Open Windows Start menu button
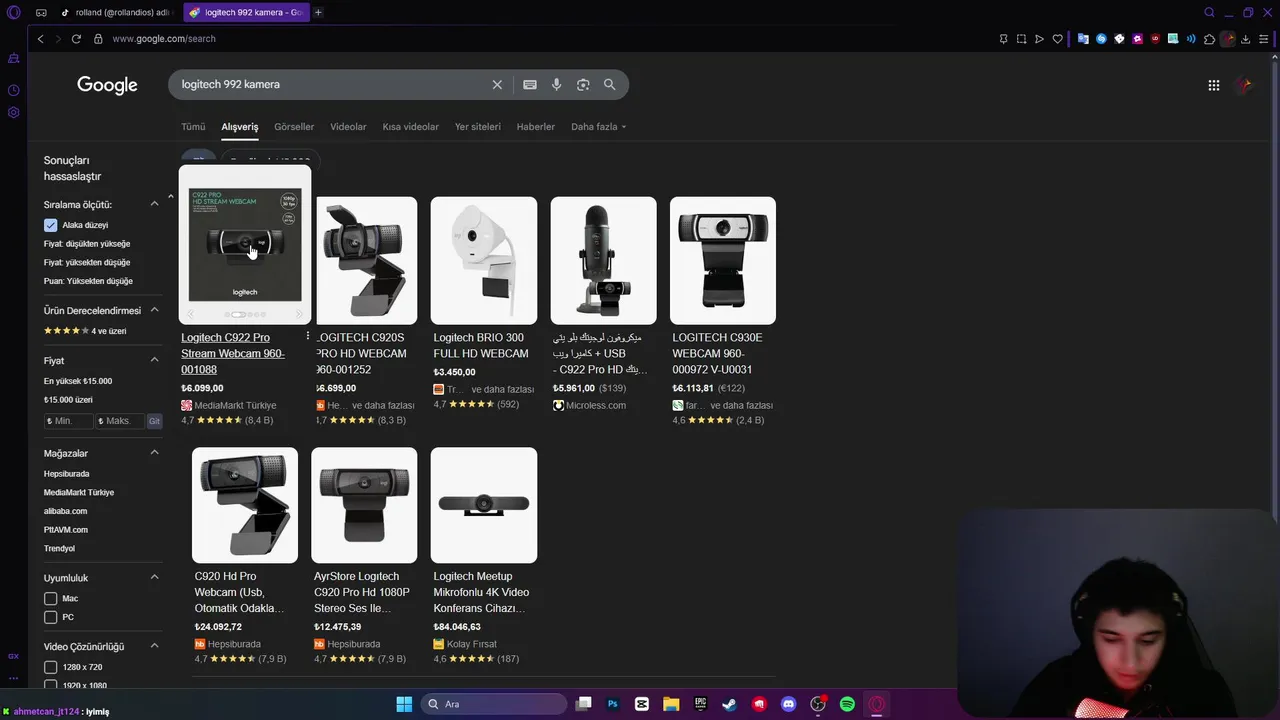Viewport: 1280px width, 720px height. [404, 704]
